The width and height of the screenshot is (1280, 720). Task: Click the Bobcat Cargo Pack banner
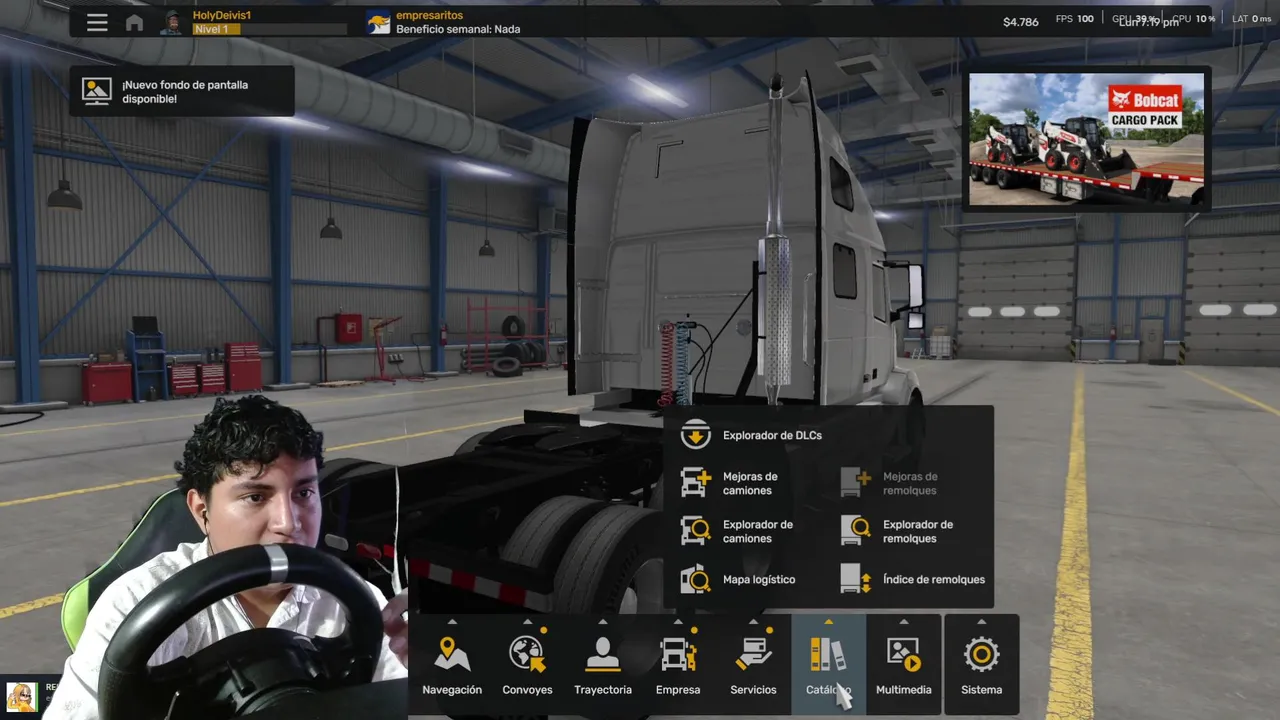click(x=1086, y=139)
